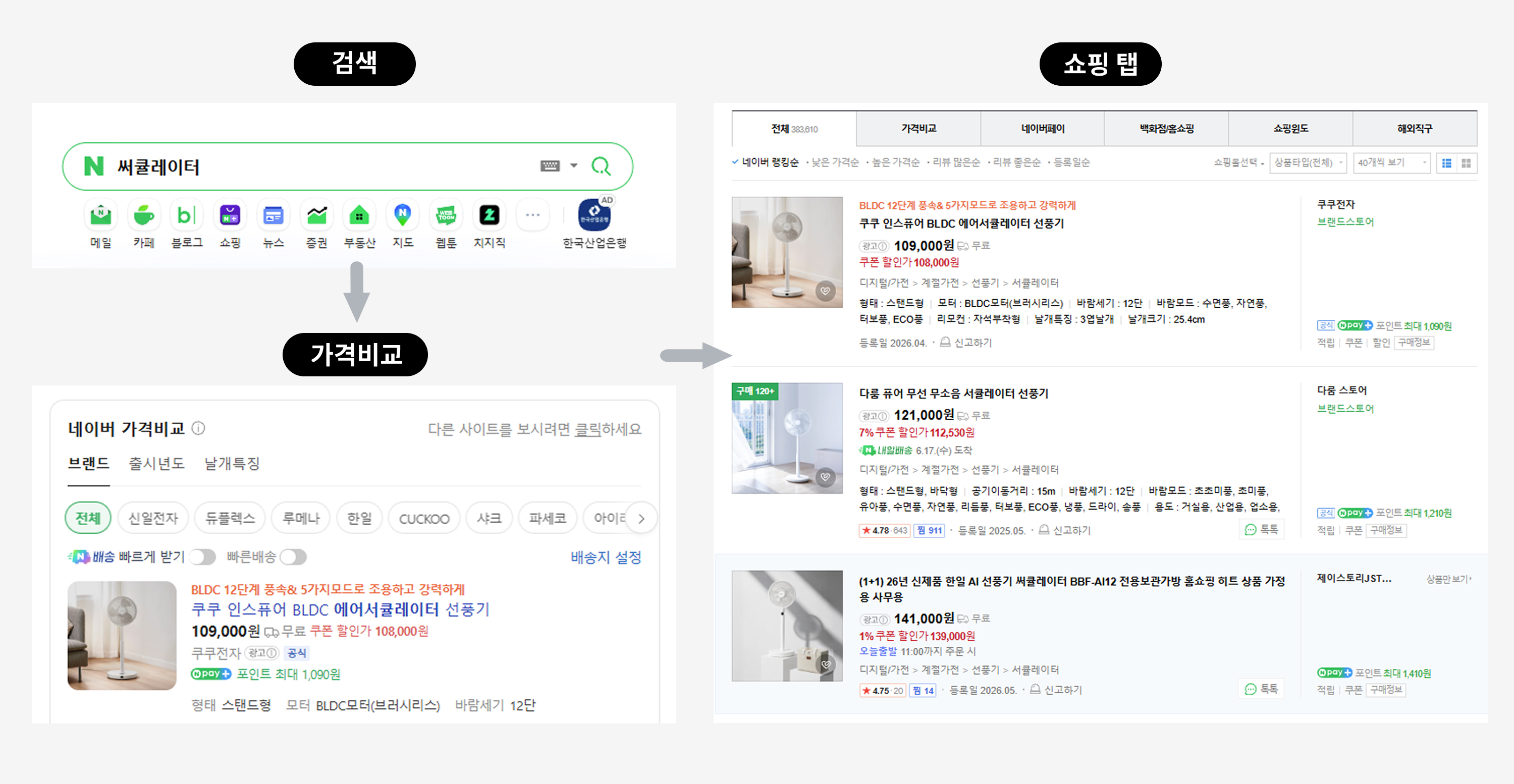Open 쿠쿠 인스퓨어 BLDC title in price comparison panel

(x=341, y=609)
